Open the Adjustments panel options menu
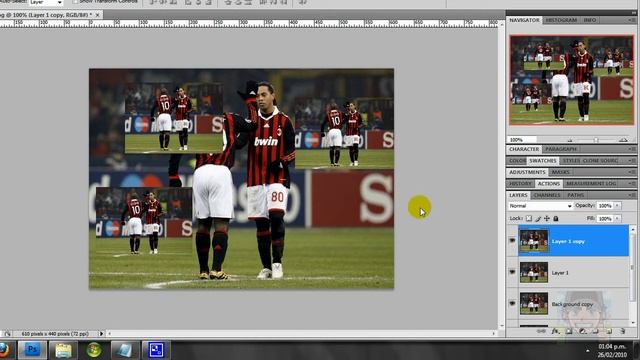 coord(632,172)
